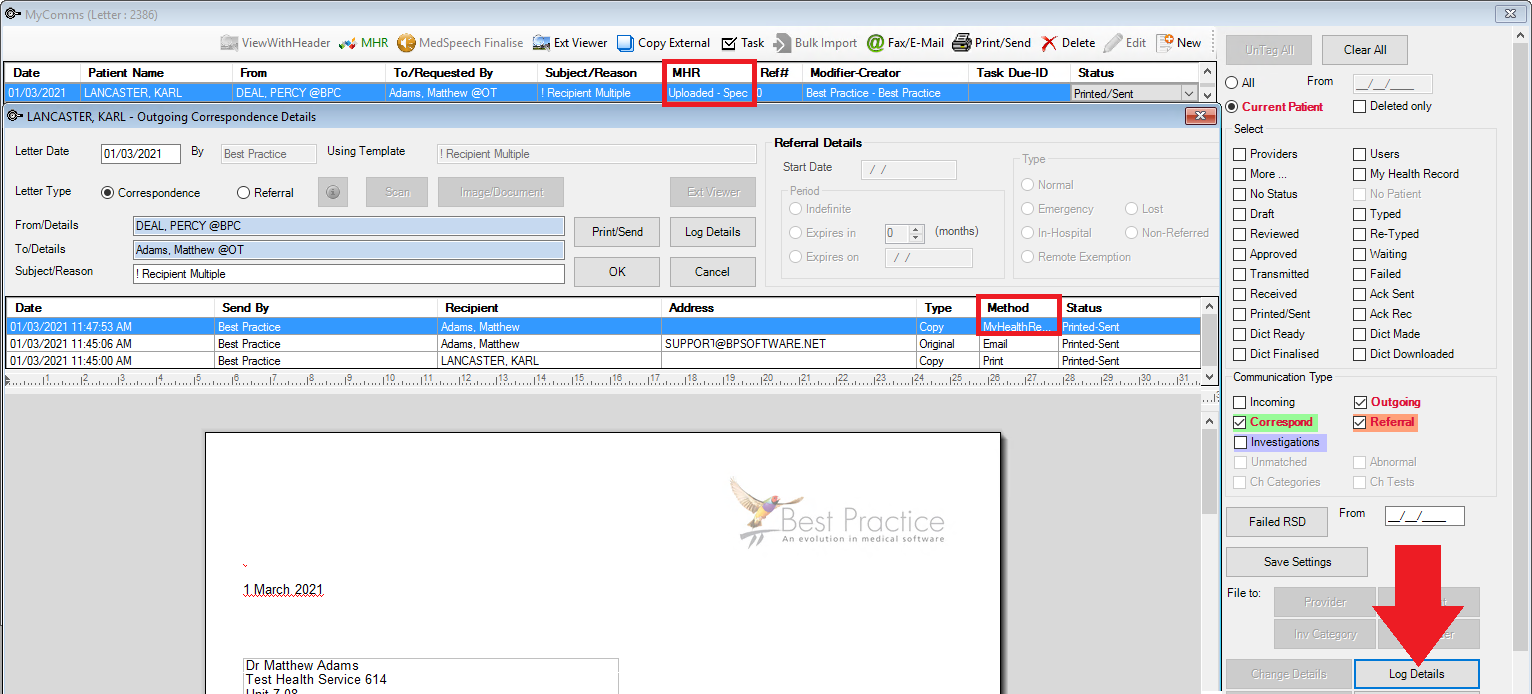
Task: Click the MyComms window title icon
Action: 12,14
